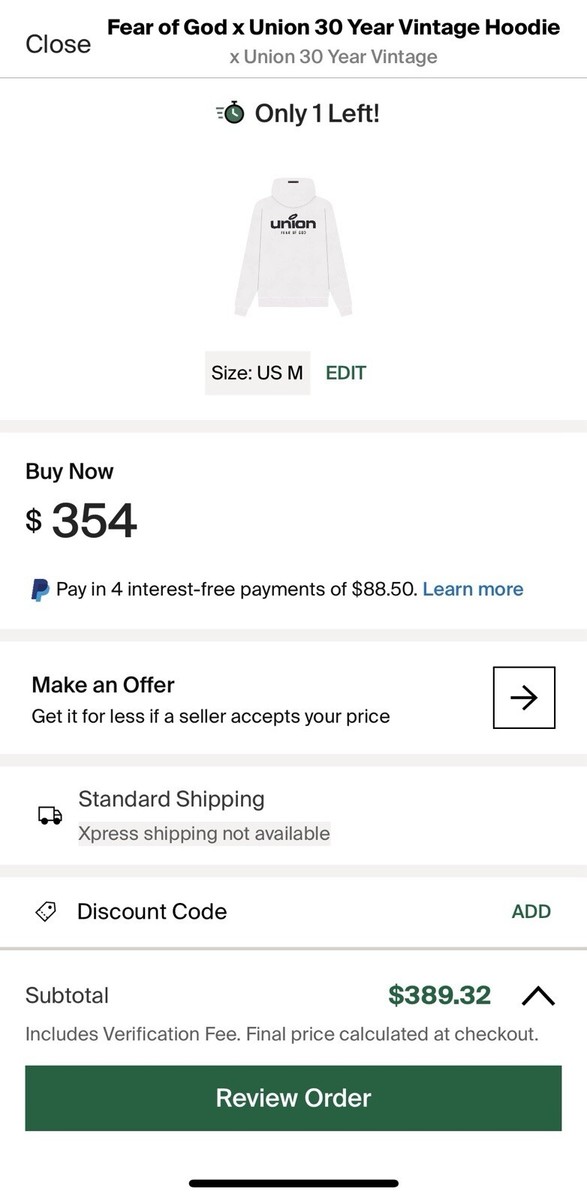
Task: Tap the $389.32 subtotal amount
Action: click(440, 995)
